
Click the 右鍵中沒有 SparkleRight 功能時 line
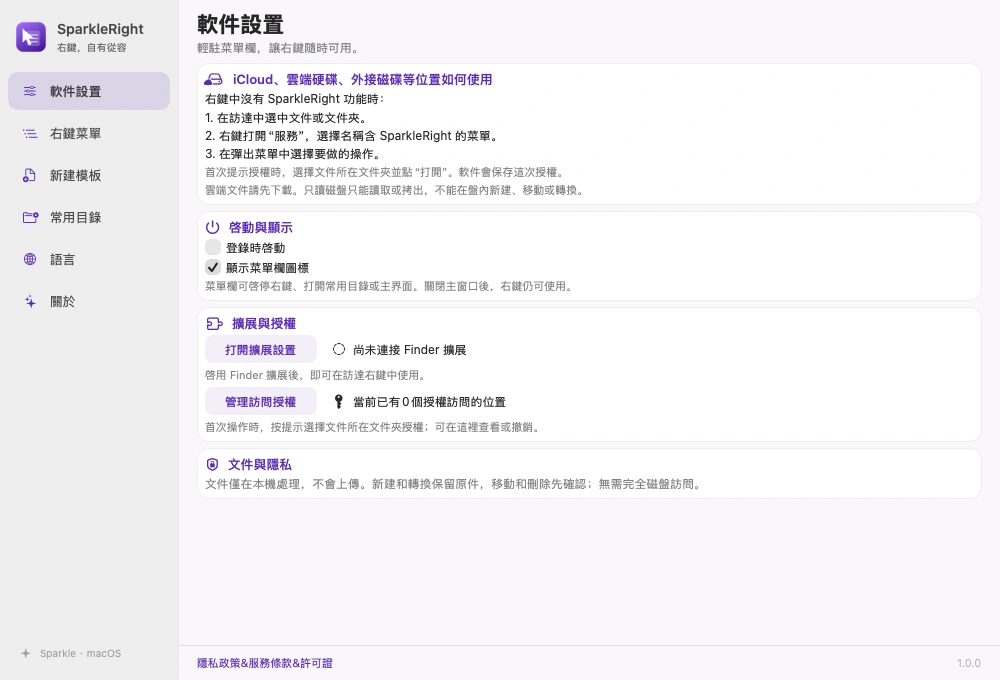tap(295, 99)
